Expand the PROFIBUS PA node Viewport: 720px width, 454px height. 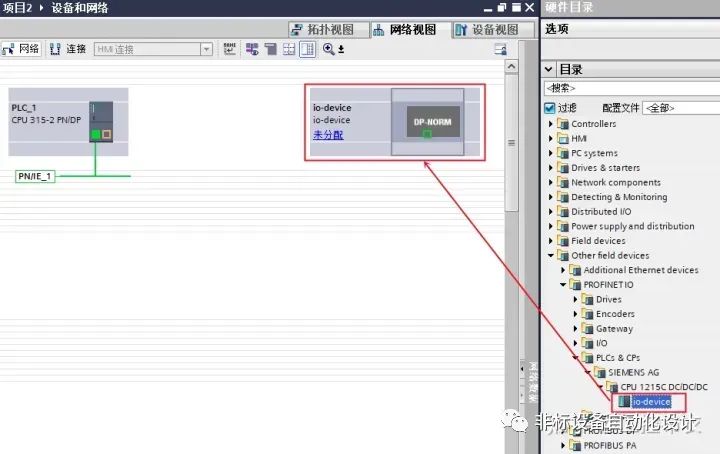[x=563, y=445]
